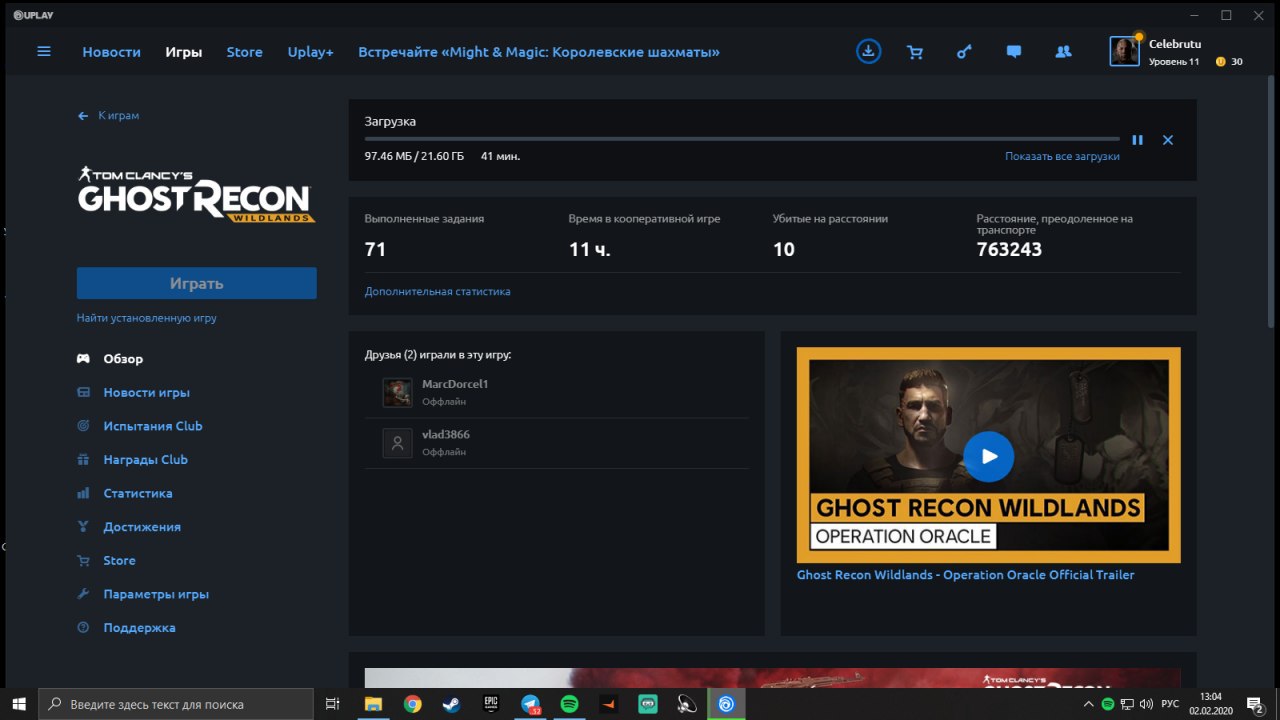Switch input language РУС indicator
Image resolution: width=1280 pixels, height=720 pixels.
point(1170,704)
